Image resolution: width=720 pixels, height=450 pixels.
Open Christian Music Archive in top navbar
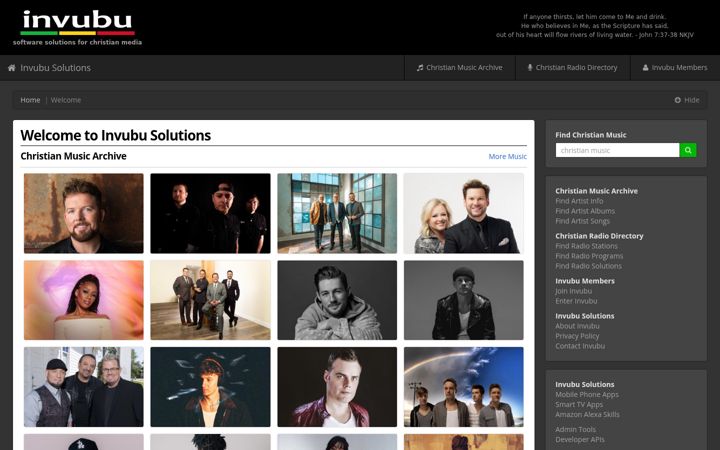460,68
